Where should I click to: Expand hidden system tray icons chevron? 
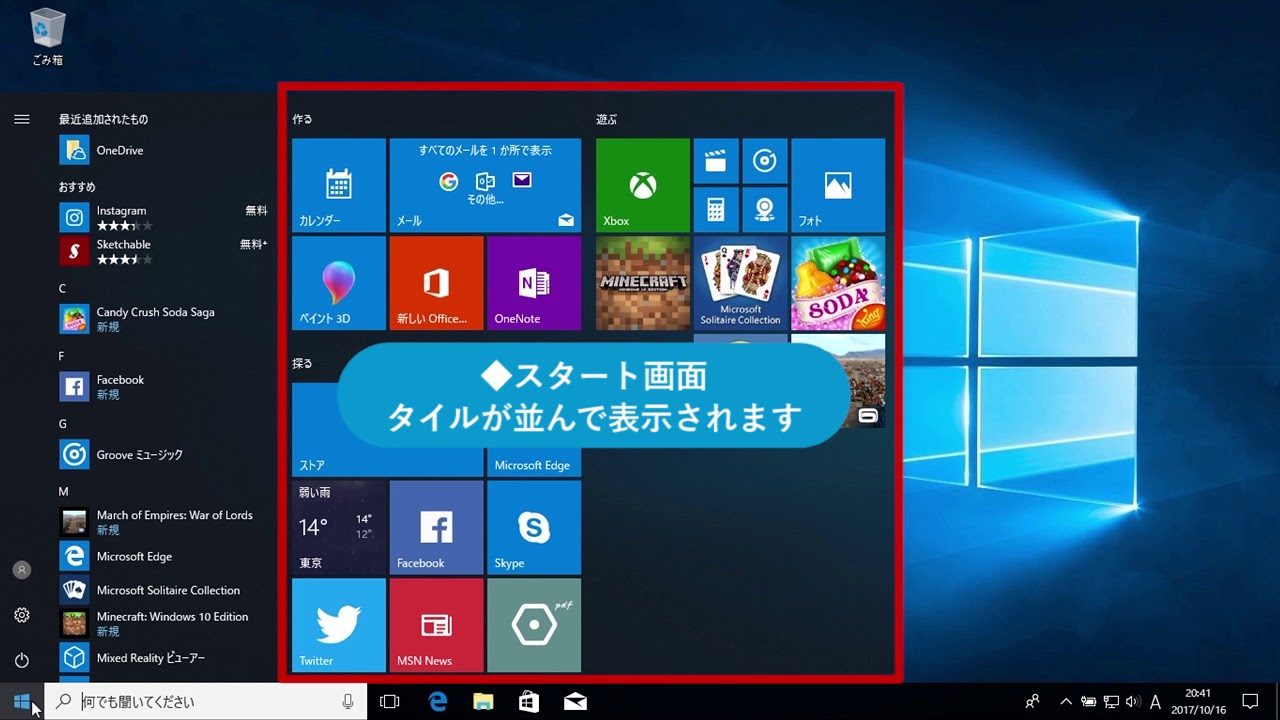(x=1066, y=702)
